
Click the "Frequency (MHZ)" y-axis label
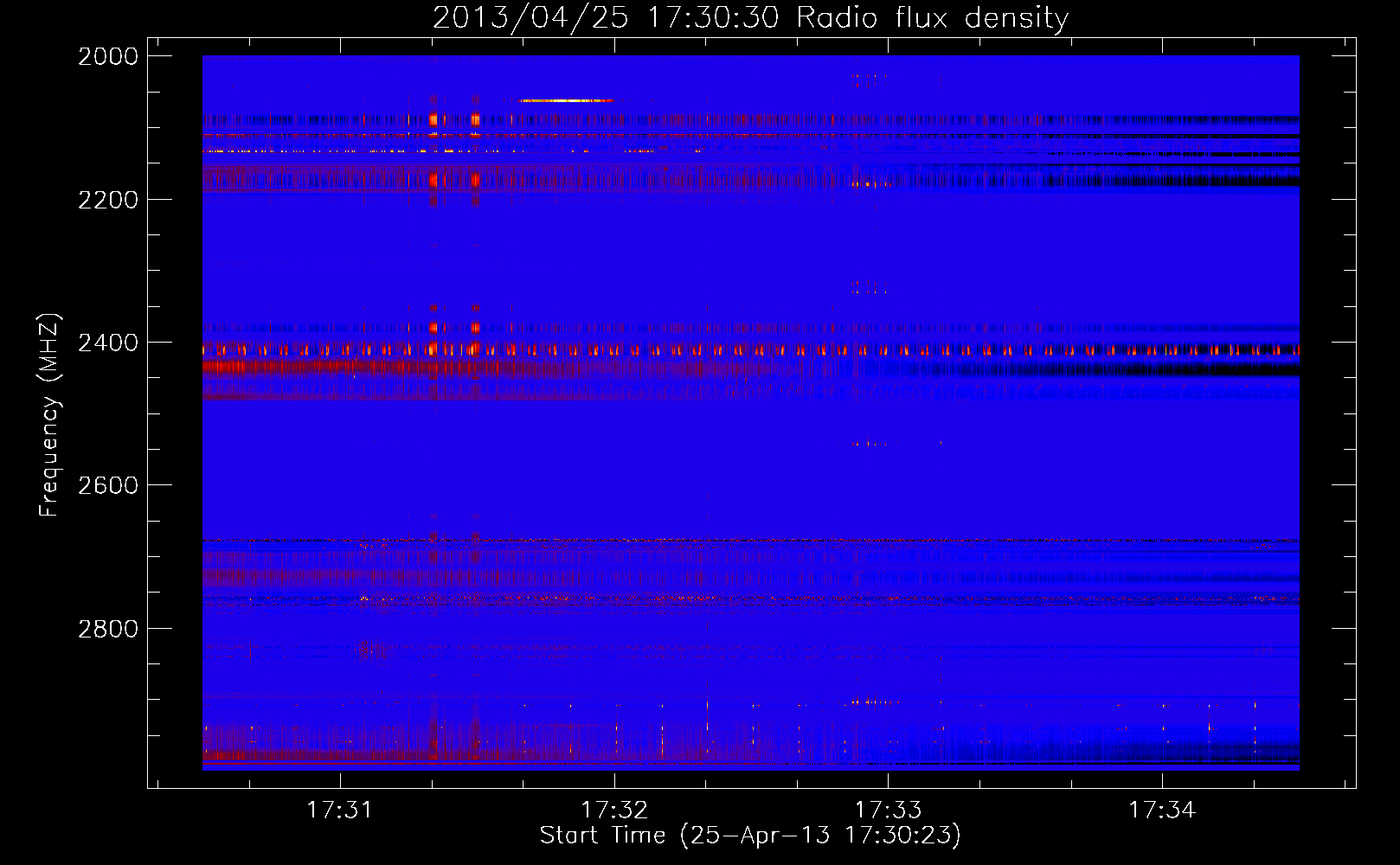pyautogui.click(x=49, y=415)
